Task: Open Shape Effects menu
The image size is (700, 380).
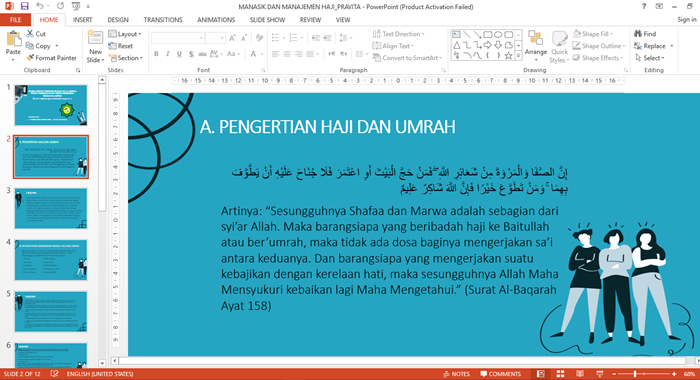Action: [597, 58]
